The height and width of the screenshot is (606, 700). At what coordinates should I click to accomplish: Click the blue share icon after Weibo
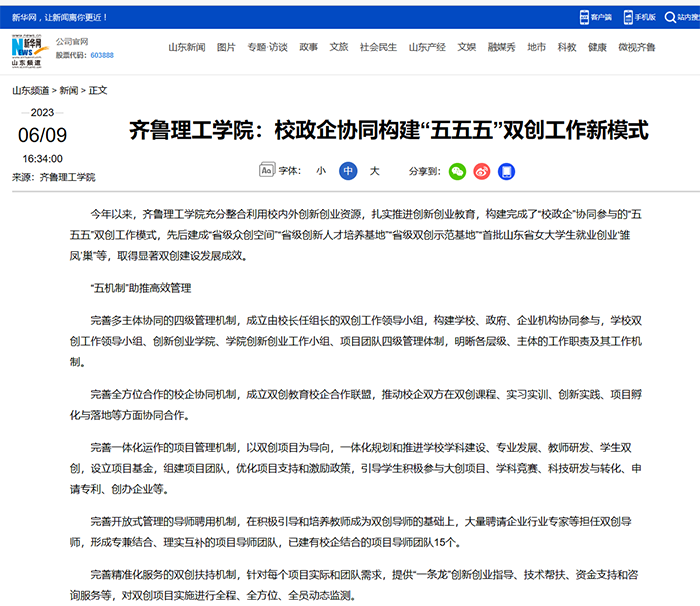(507, 171)
